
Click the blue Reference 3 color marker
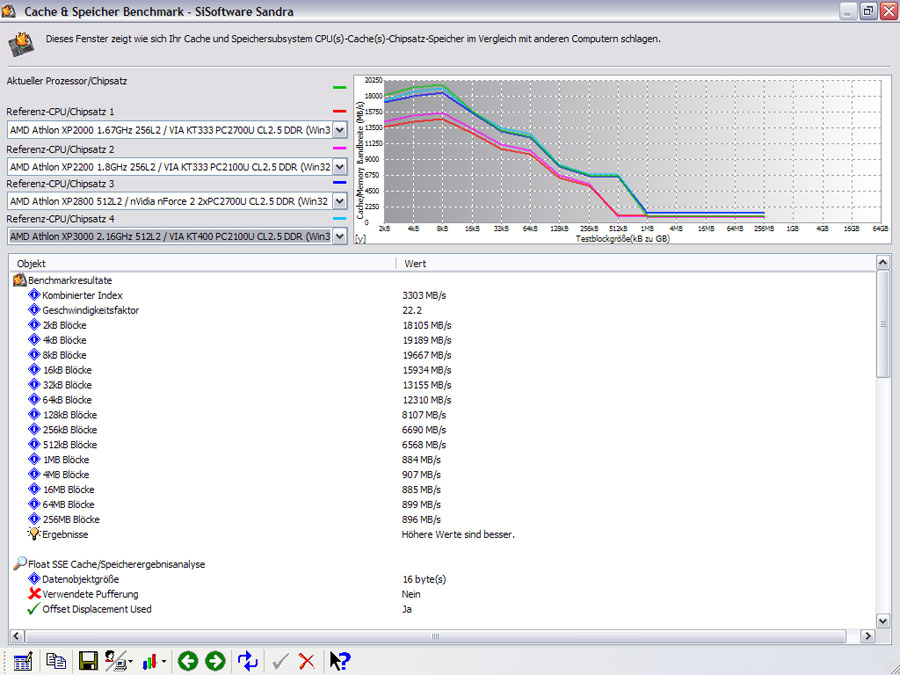pos(339,183)
